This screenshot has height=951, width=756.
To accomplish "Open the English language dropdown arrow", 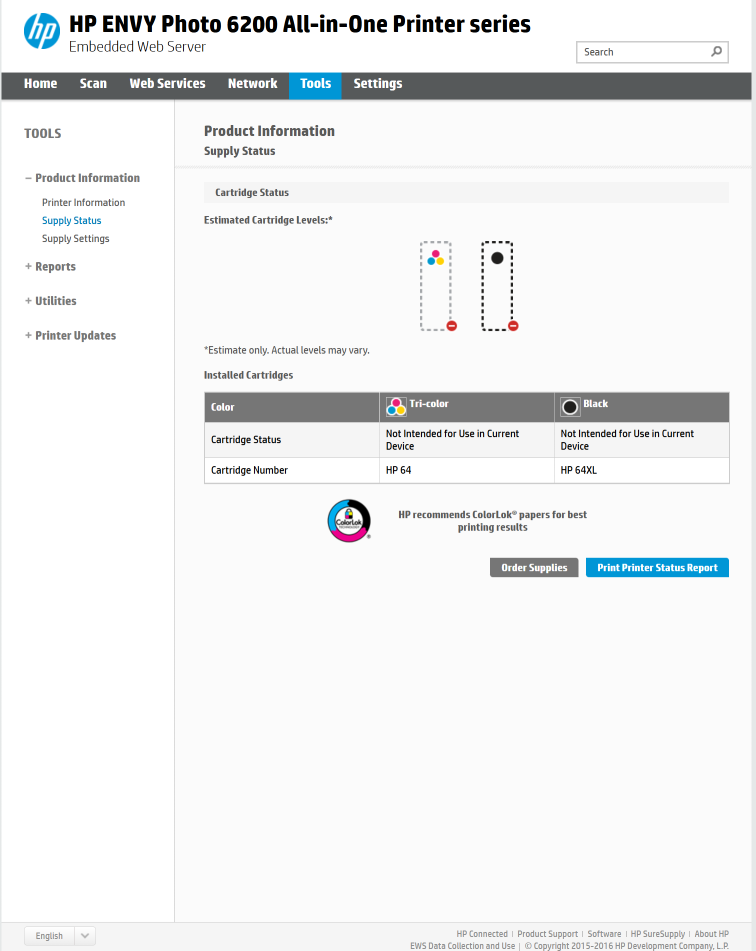I will click(85, 936).
